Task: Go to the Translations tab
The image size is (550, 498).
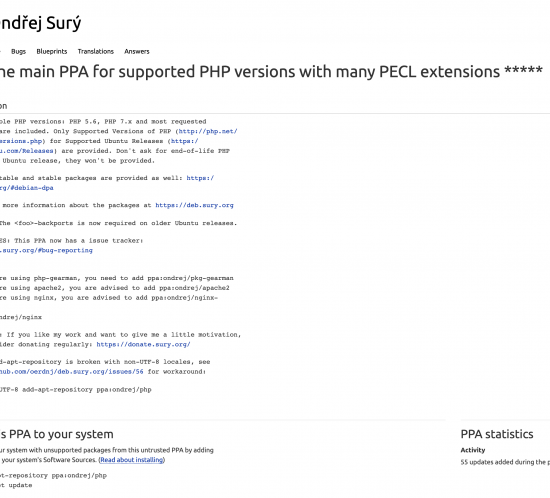Action: pyautogui.click(x=96, y=52)
